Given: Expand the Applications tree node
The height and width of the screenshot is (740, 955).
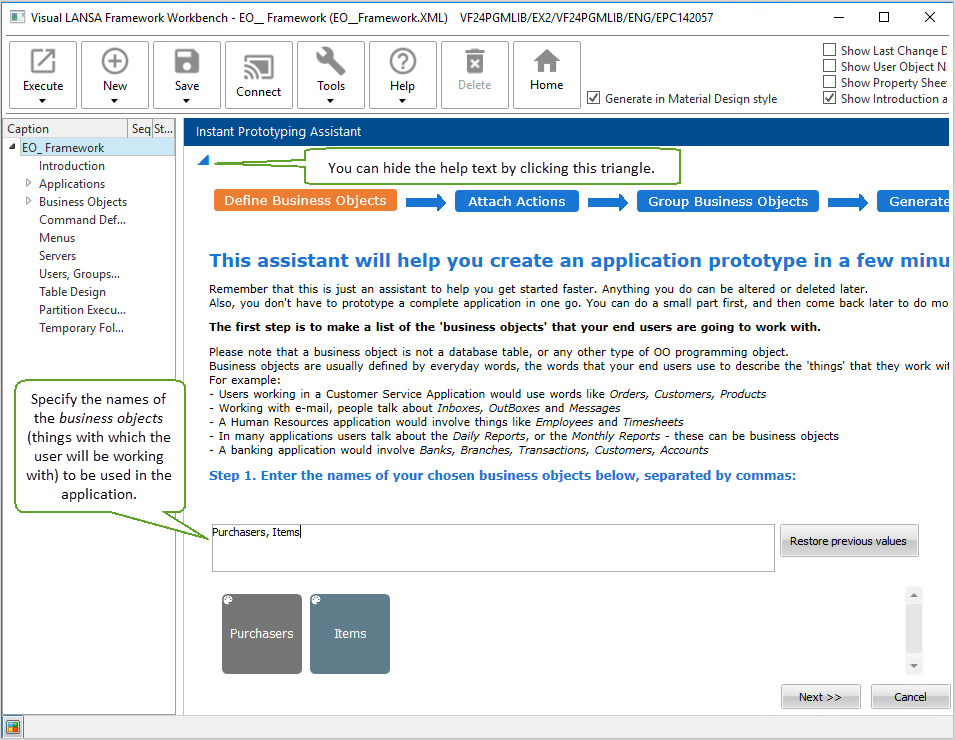Looking at the screenshot, I should coord(28,183).
